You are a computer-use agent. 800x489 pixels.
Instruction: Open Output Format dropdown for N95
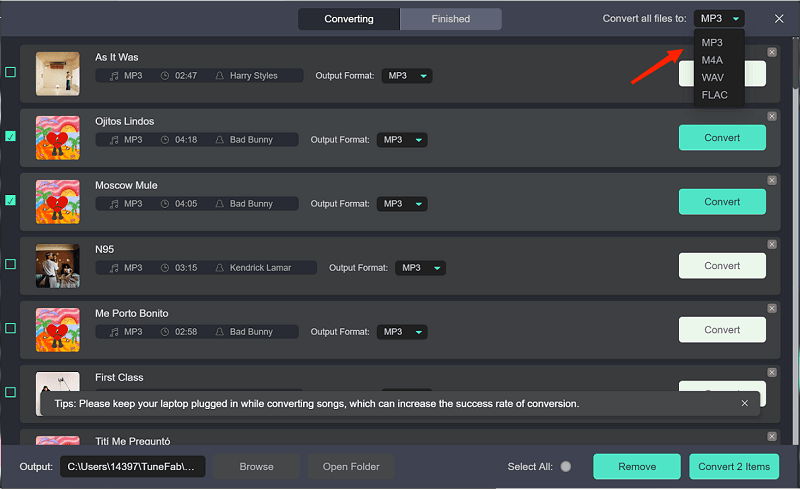click(420, 268)
